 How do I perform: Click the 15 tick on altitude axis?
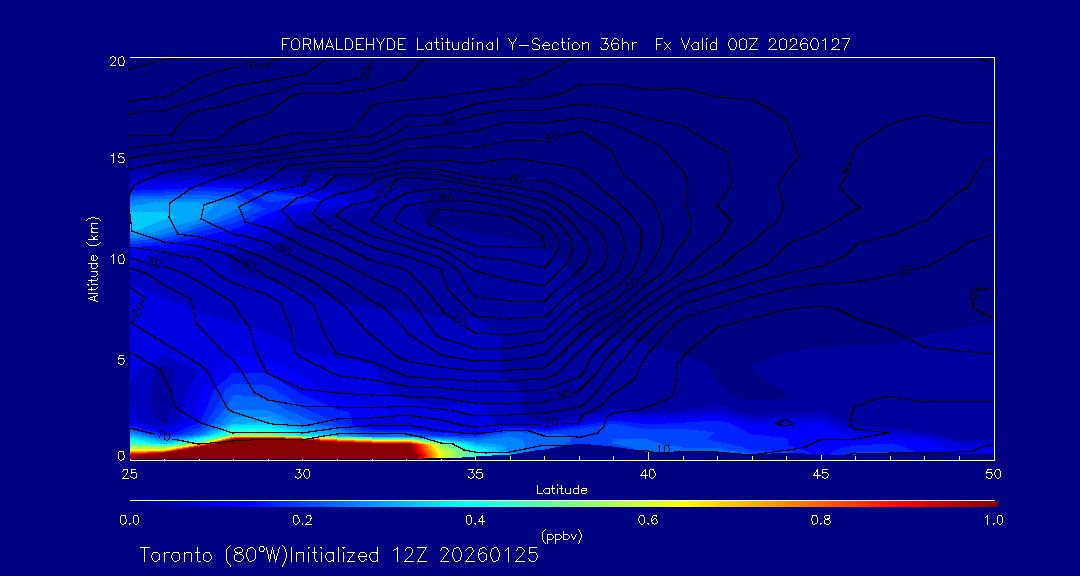pyautogui.click(x=115, y=159)
